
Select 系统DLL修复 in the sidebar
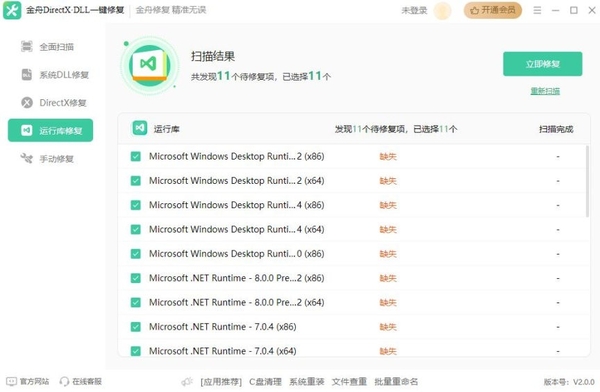pyautogui.click(x=55, y=75)
